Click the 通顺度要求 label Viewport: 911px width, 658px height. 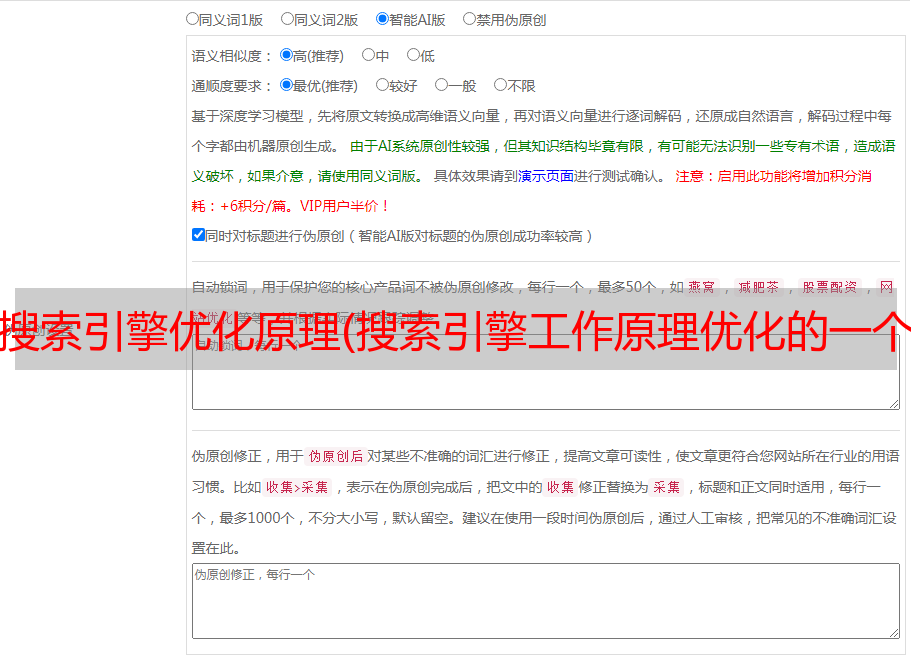pyautogui.click(x=231, y=86)
